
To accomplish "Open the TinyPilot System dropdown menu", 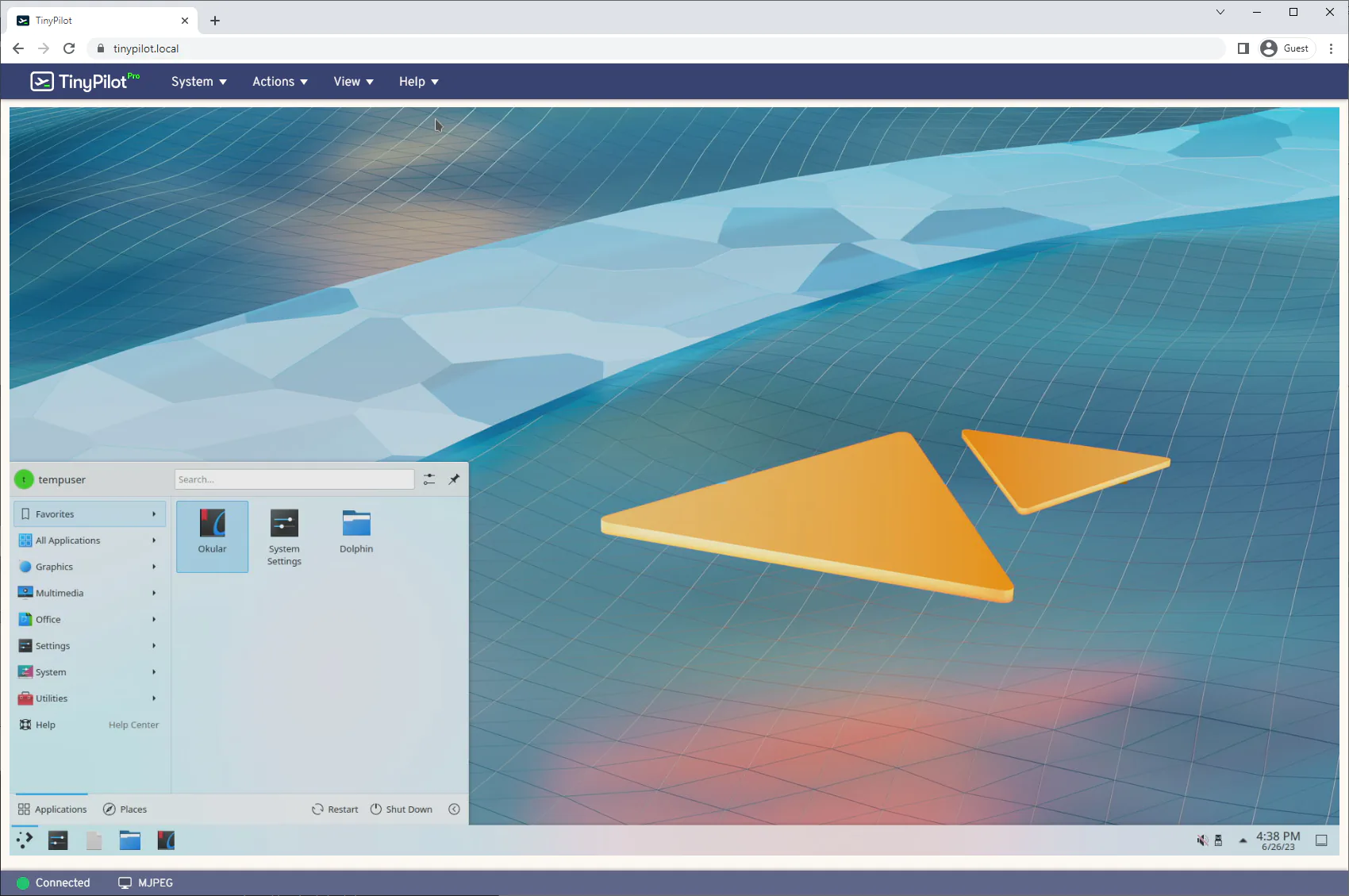I will point(198,82).
